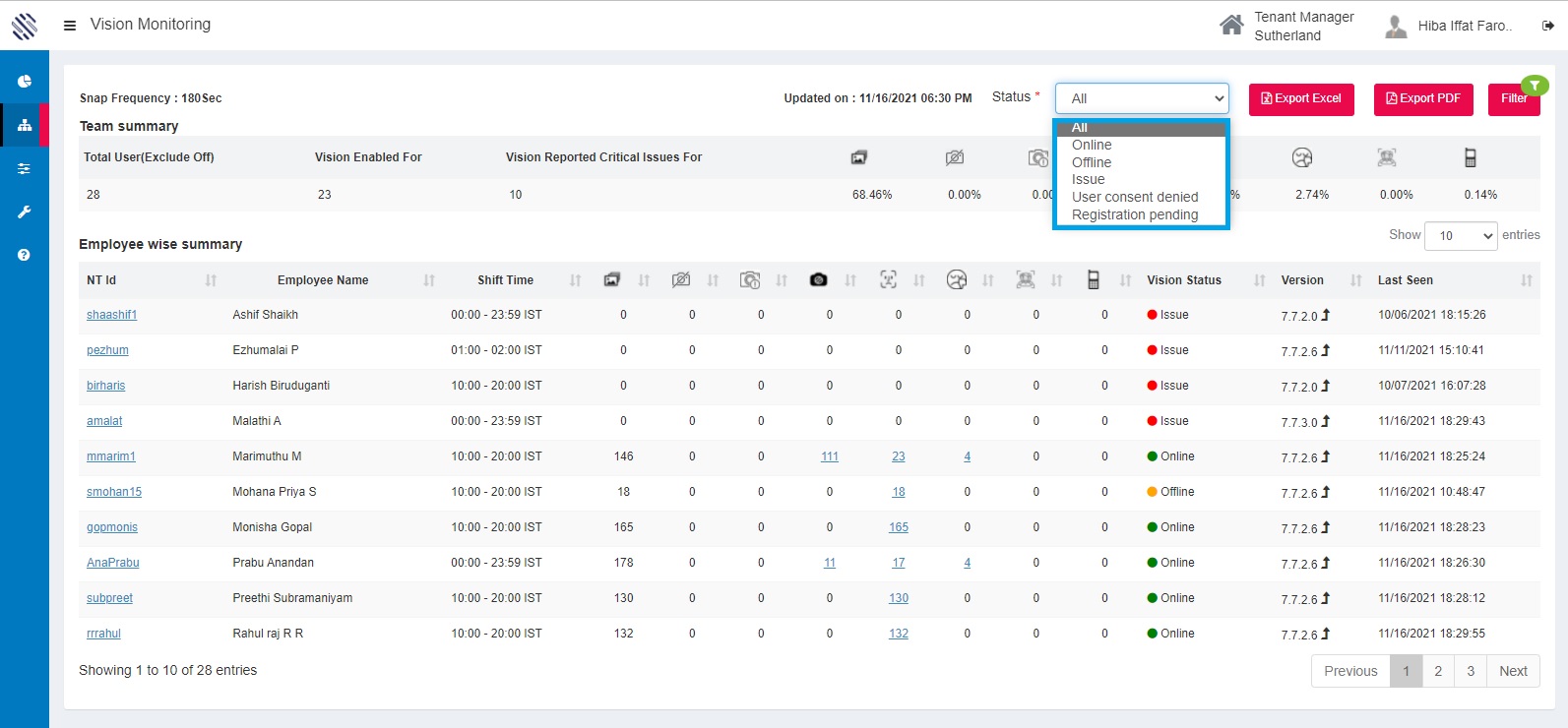The image size is (1568, 728).
Task: Click the Next pagination button
Action: 1513,671
